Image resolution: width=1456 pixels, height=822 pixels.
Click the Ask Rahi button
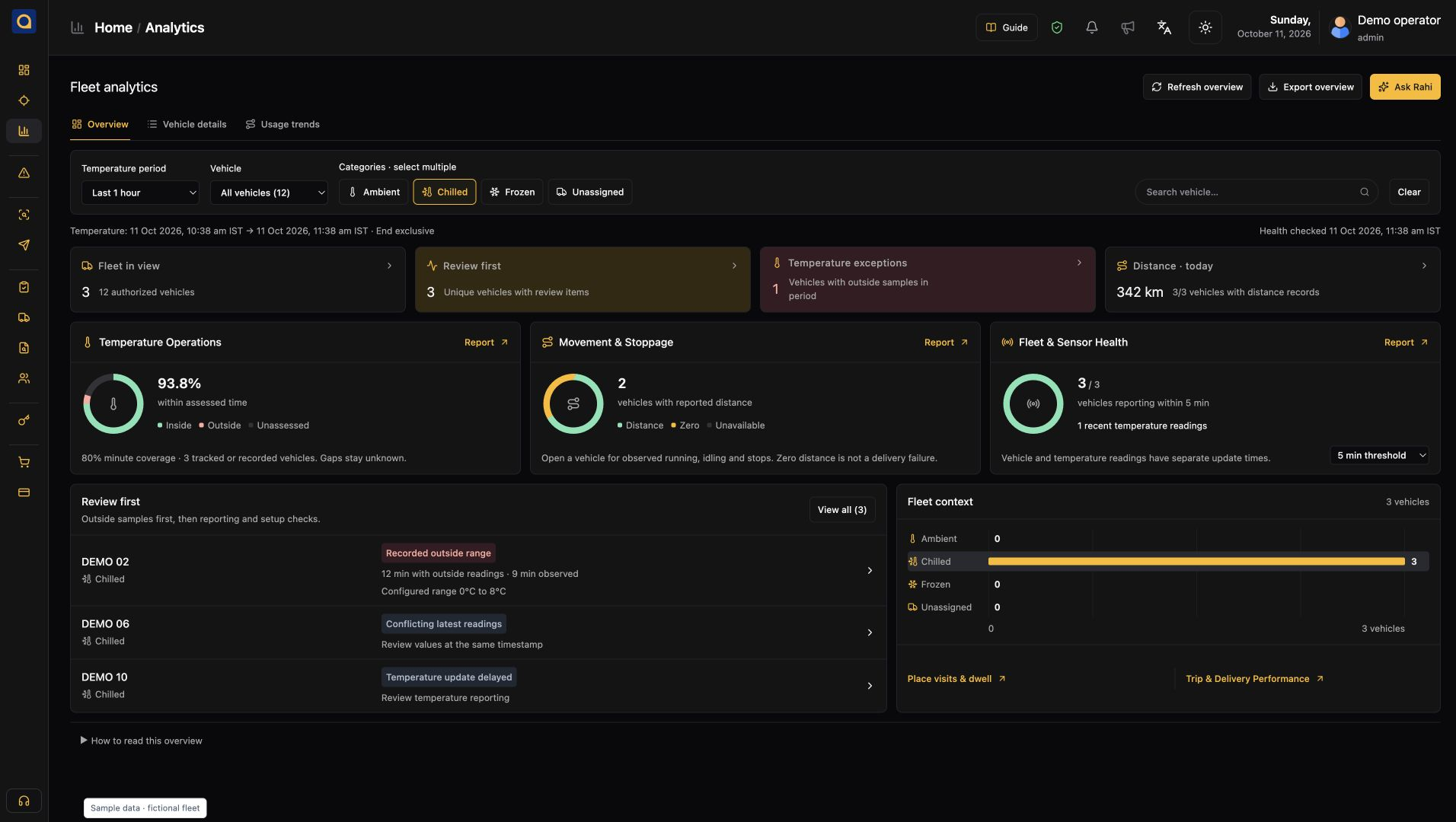tap(1405, 87)
